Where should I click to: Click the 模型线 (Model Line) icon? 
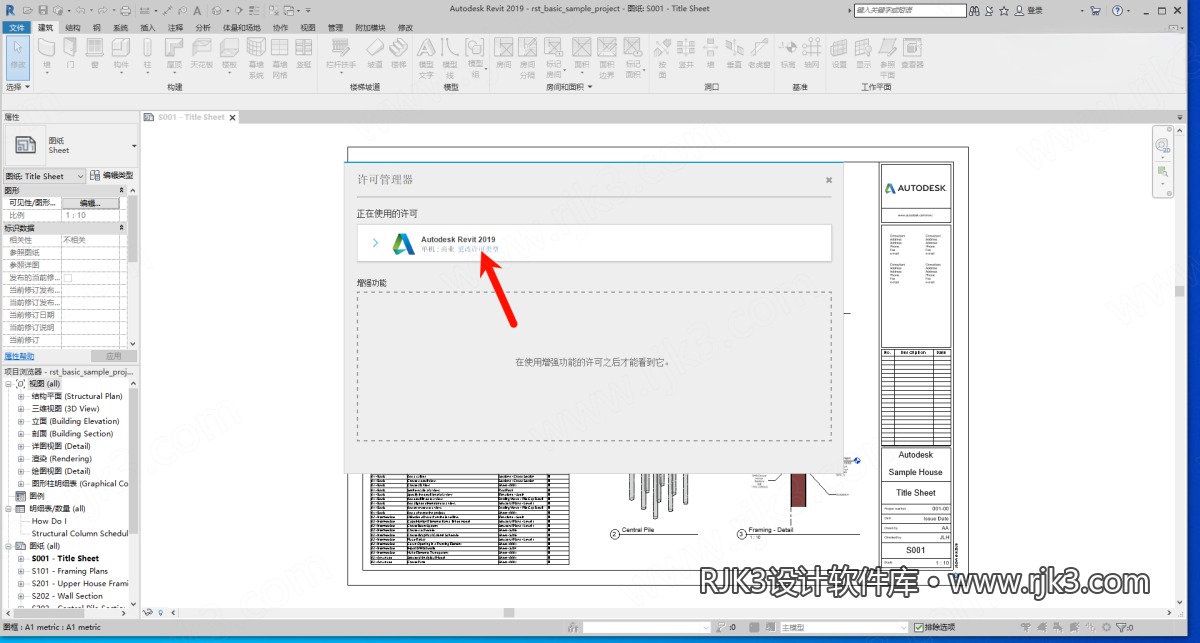point(450,48)
